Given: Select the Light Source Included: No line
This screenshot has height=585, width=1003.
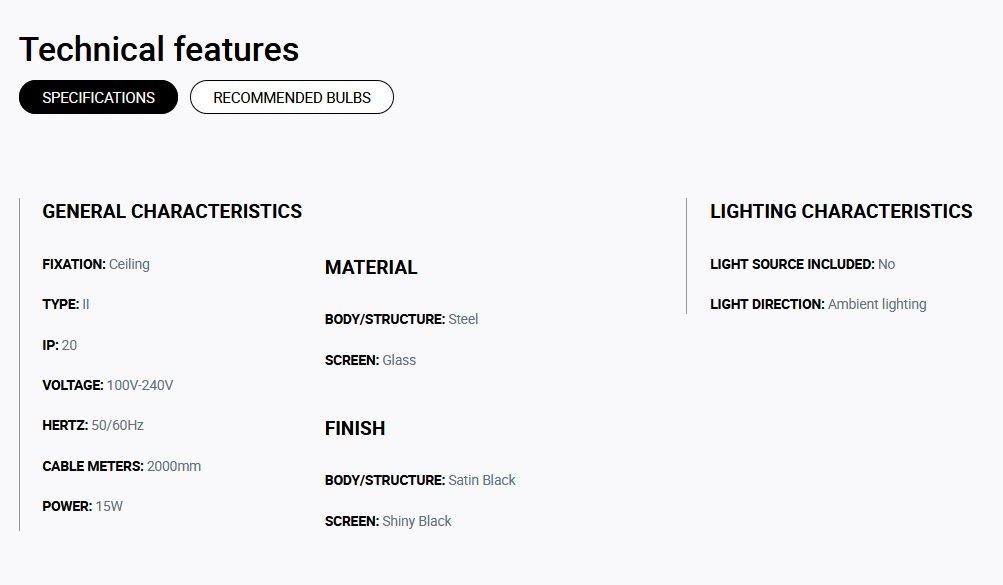Looking at the screenshot, I should (x=802, y=264).
